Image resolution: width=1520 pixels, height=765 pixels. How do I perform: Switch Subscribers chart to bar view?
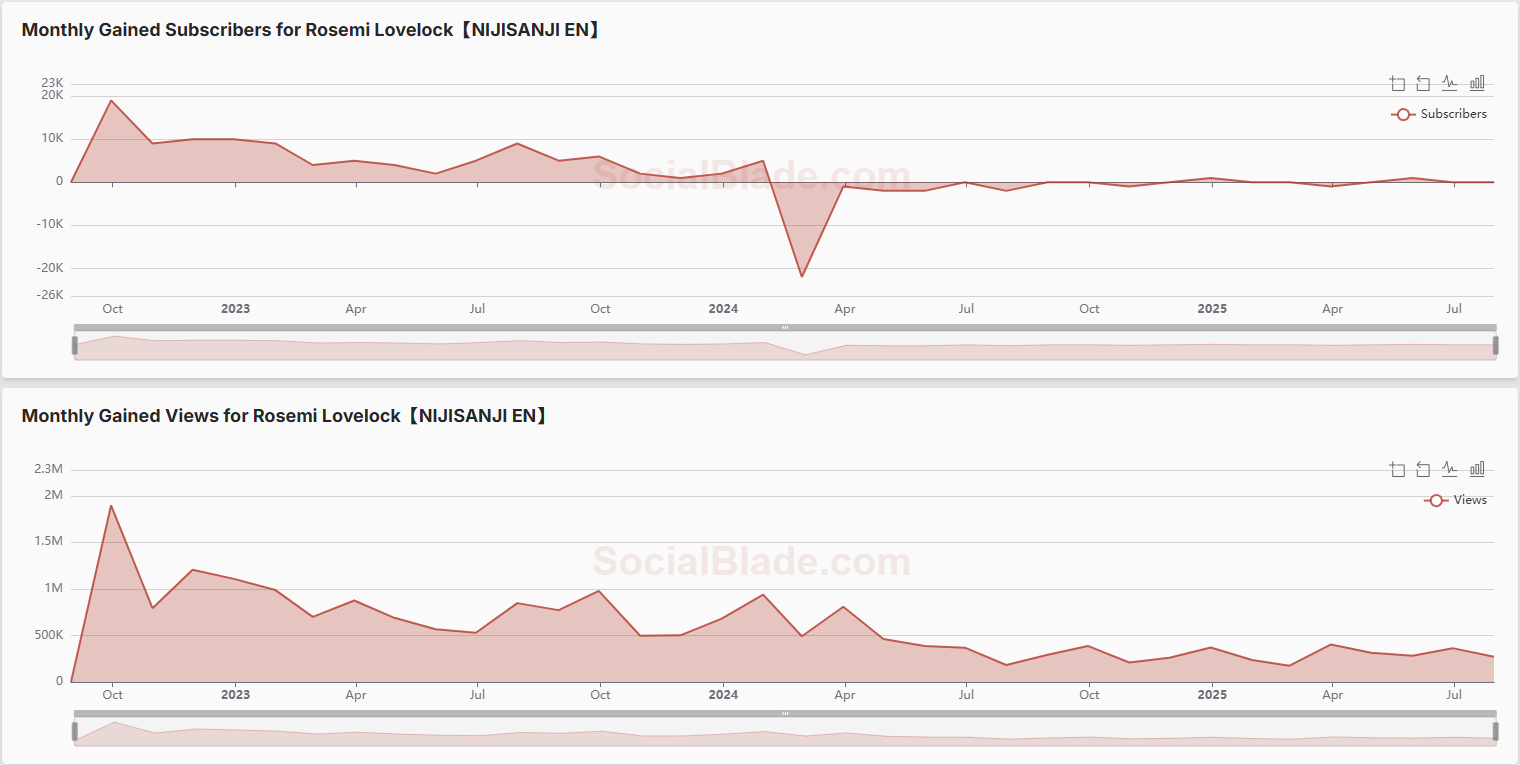coord(1477,83)
